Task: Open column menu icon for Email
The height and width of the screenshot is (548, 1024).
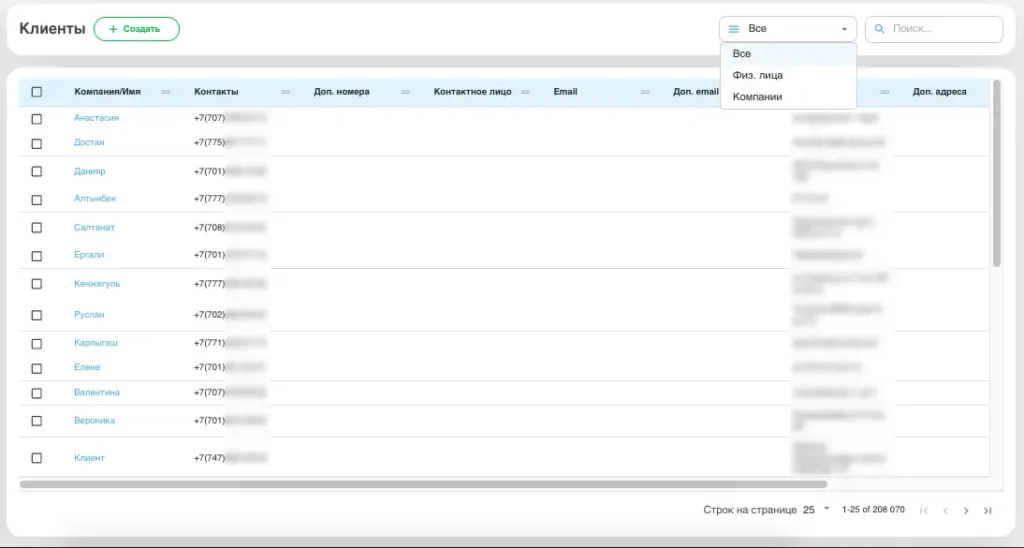Action: [646, 92]
